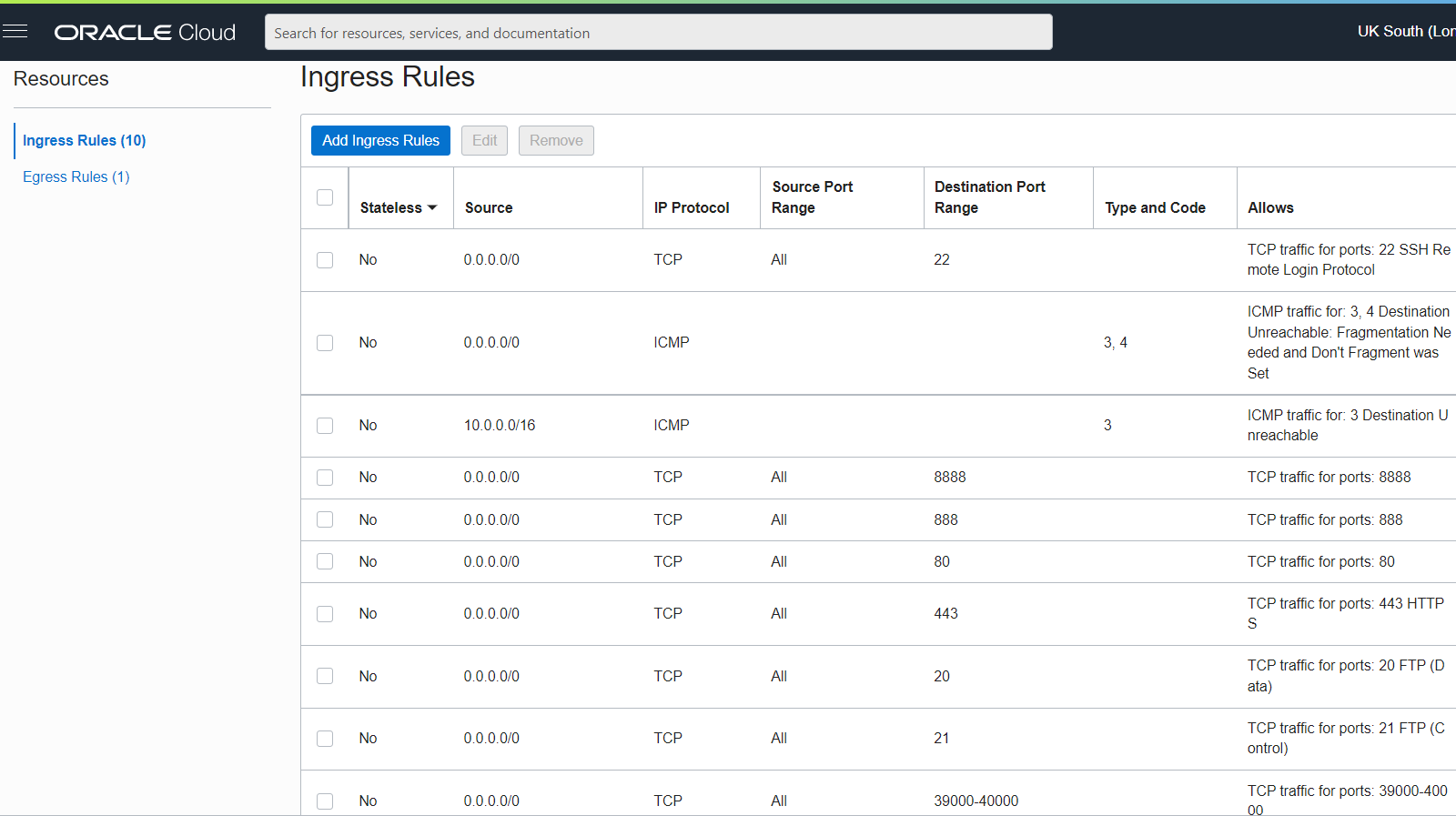Select the ICMP 3, 4 rule checkbox
This screenshot has width=1456, height=816.
[x=325, y=343]
